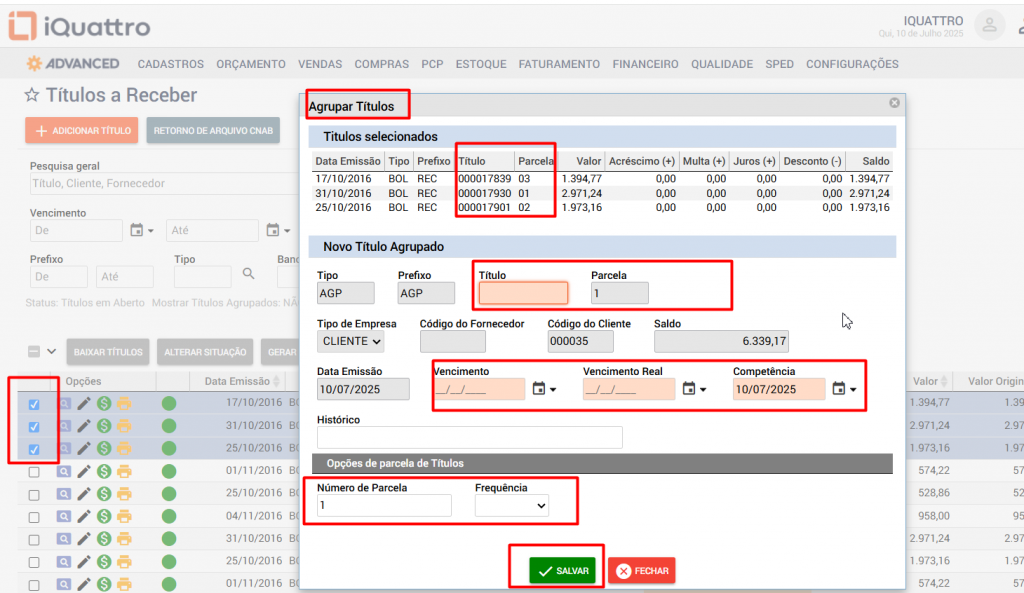Open the user profile avatar

pyautogui.click(x=989, y=25)
